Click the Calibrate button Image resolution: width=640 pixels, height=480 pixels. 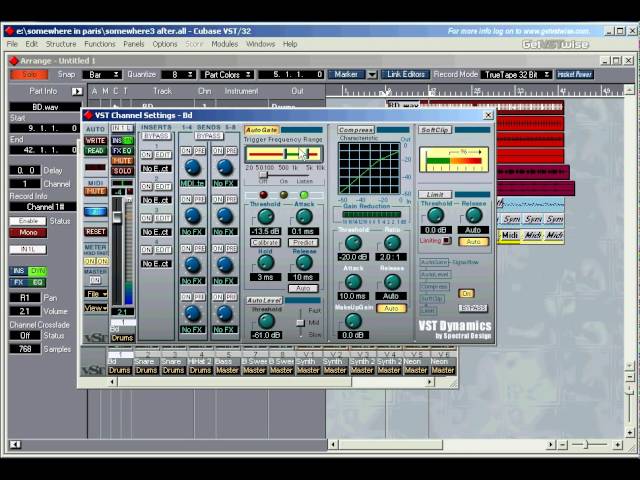pyautogui.click(x=265, y=242)
